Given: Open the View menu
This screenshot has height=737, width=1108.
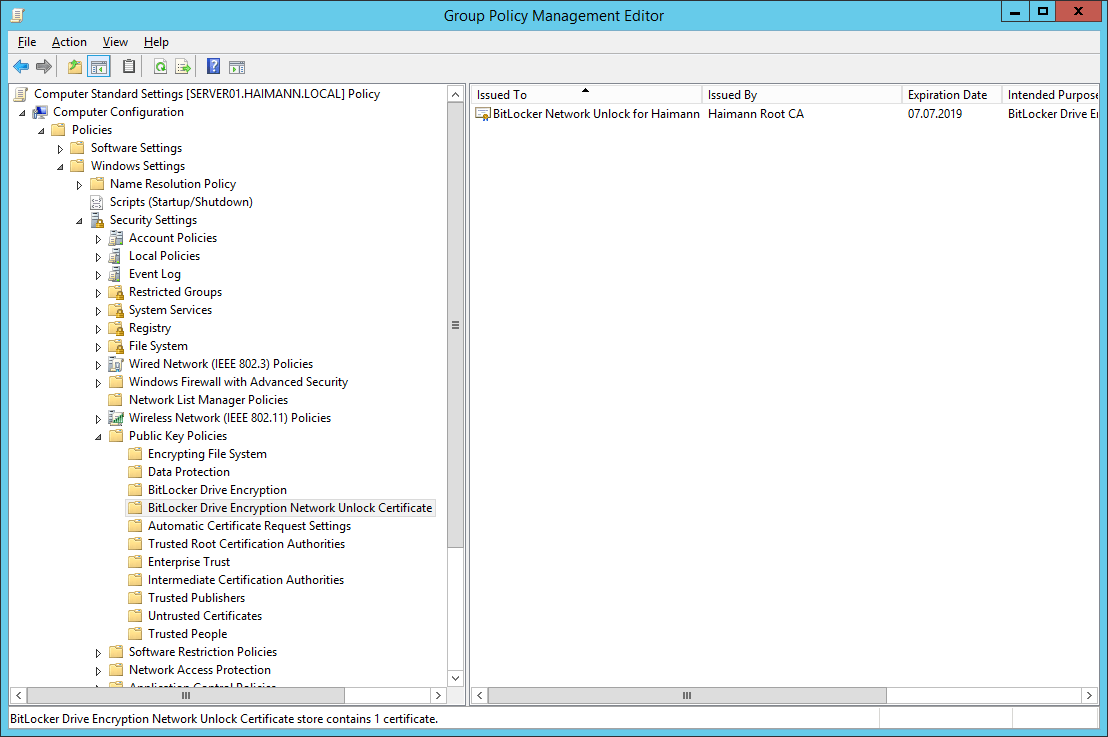Looking at the screenshot, I should point(115,42).
